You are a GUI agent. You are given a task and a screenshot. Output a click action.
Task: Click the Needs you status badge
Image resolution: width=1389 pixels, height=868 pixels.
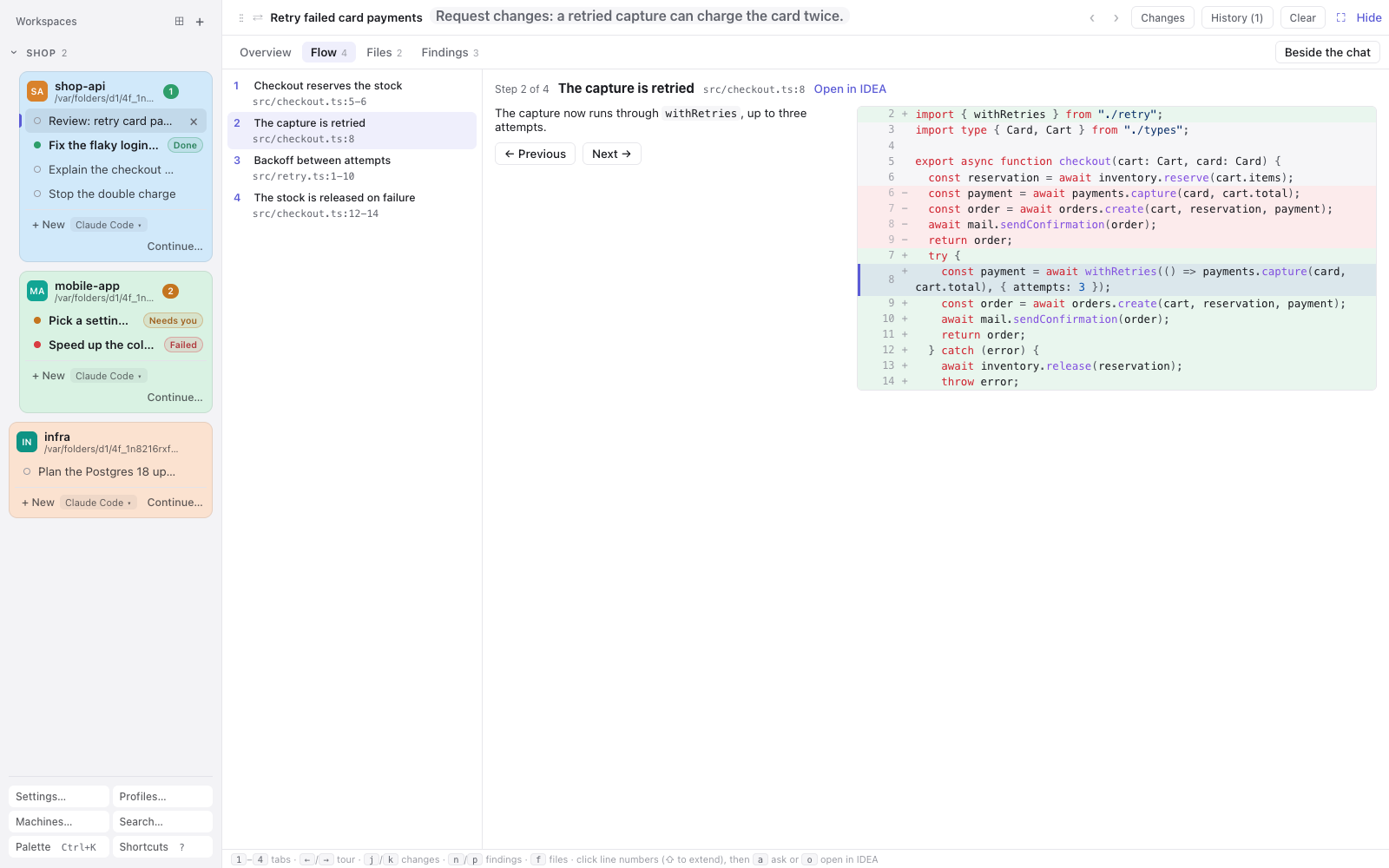[x=173, y=320]
